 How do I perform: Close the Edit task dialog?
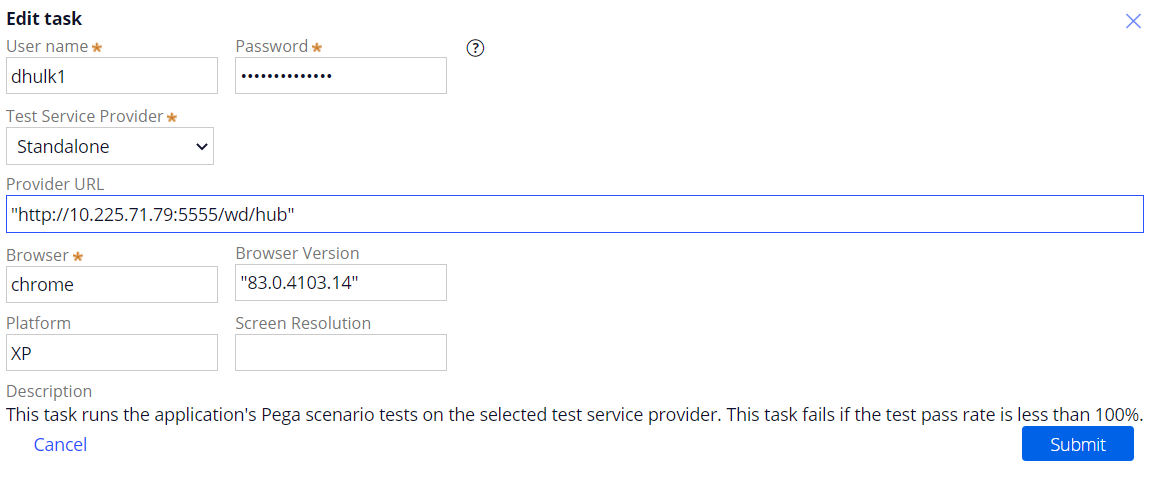[x=1133, y=21]
